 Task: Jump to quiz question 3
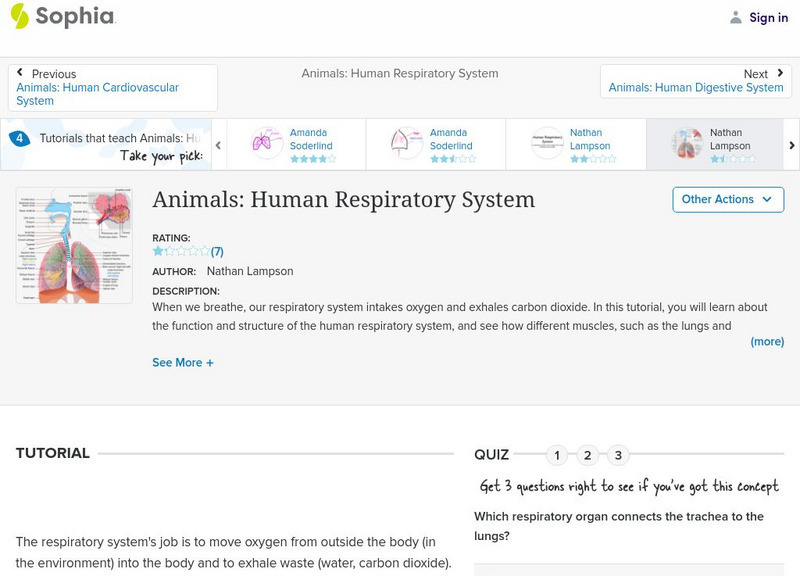pyautogui.click(x=618, y=455)
